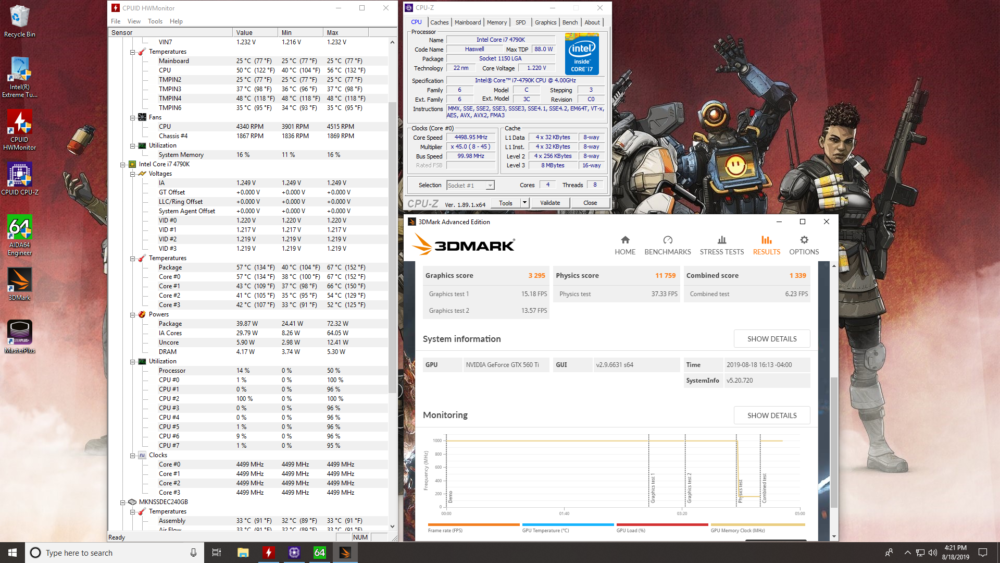Go to 3DMark HOME
Viewport: 1000px width, 563px height.
click(x=624, y=245)
